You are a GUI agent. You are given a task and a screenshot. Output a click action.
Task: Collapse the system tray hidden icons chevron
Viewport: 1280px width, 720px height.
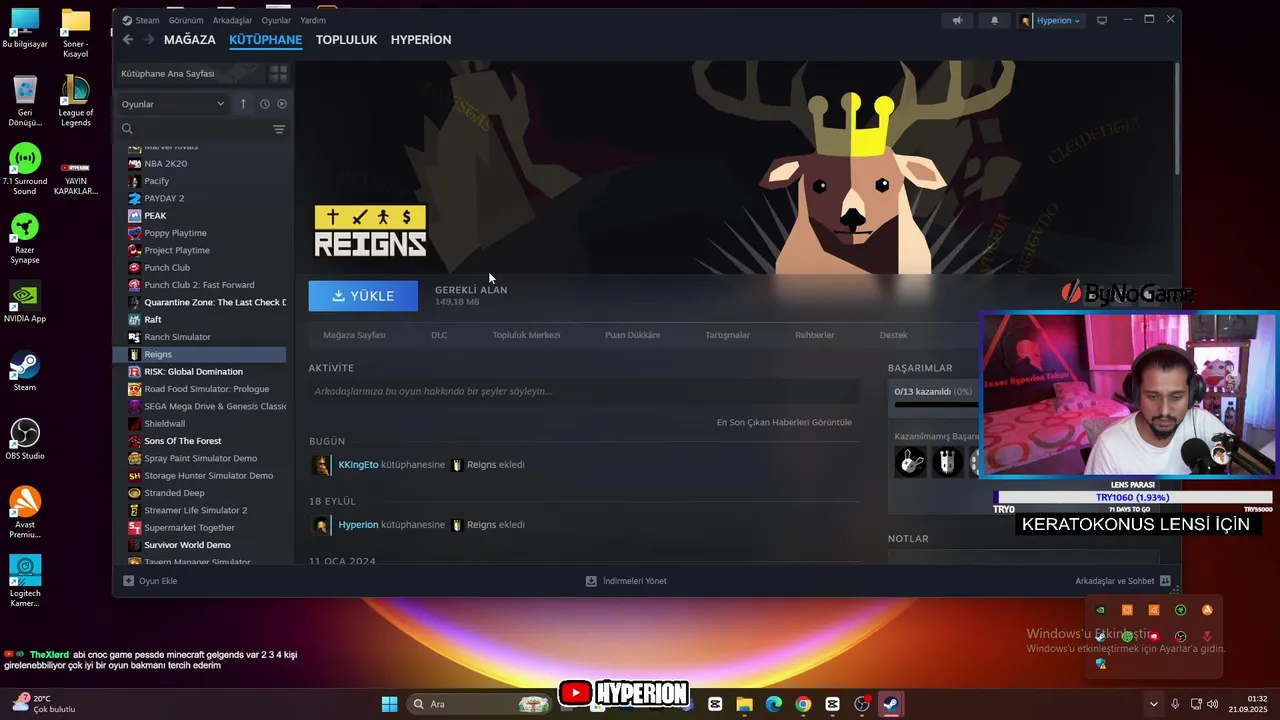click(x=1153, y=704)
